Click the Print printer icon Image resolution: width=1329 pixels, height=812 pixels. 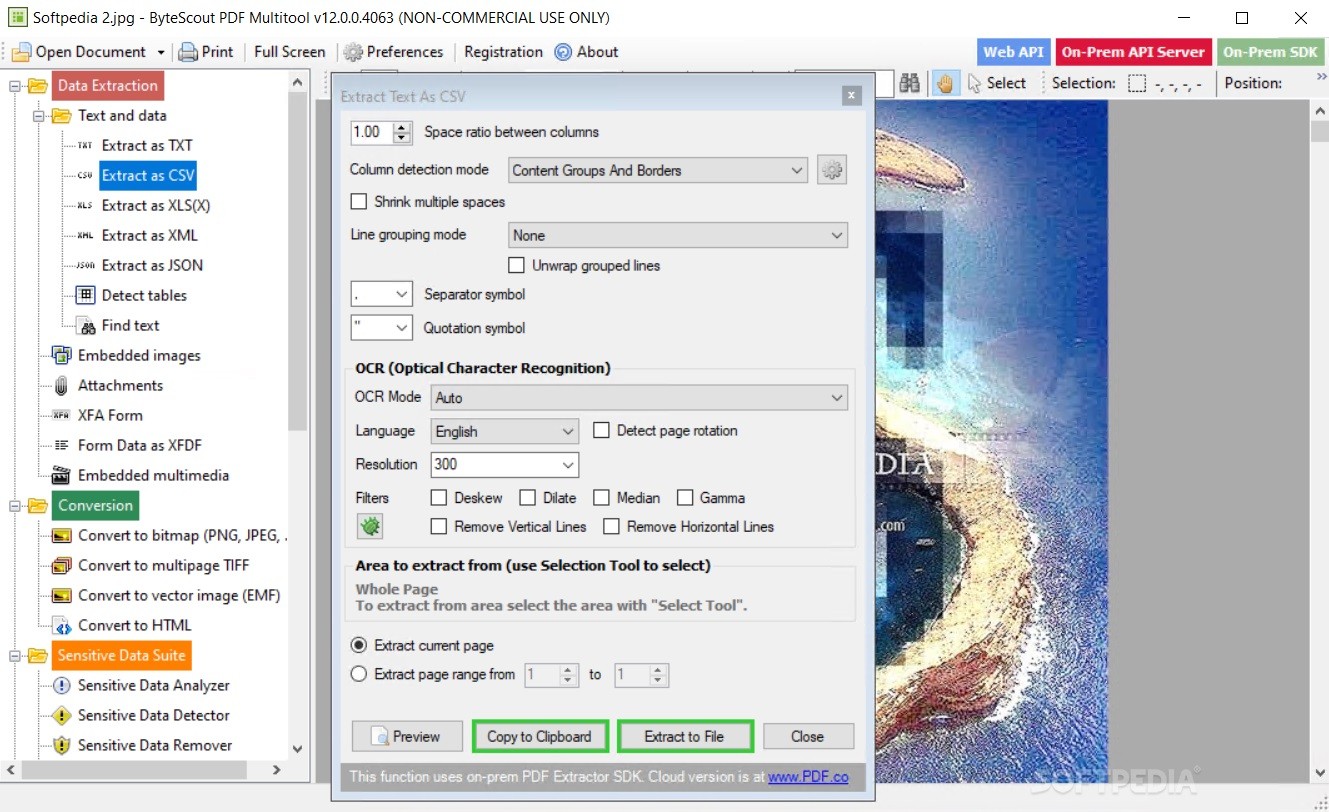(188, 52)
